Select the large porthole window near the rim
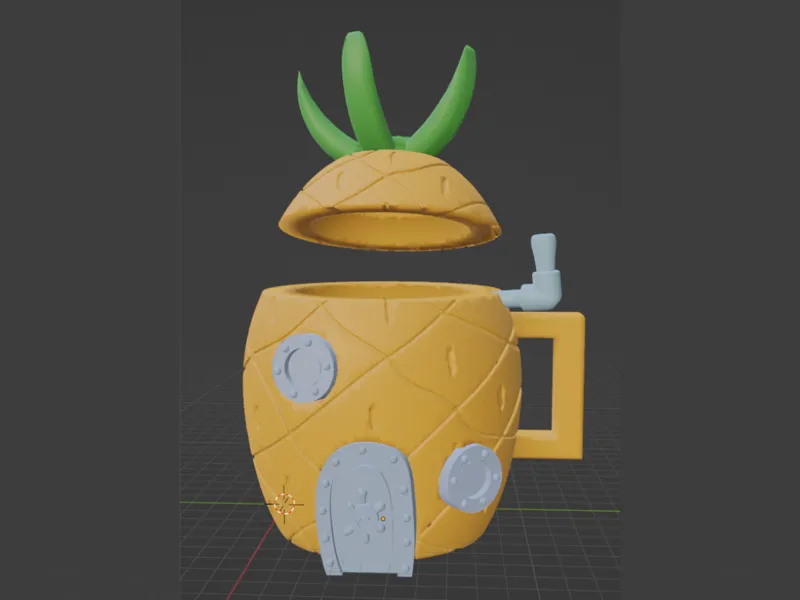This screenshot has height=600, width=800. [305, 368]
